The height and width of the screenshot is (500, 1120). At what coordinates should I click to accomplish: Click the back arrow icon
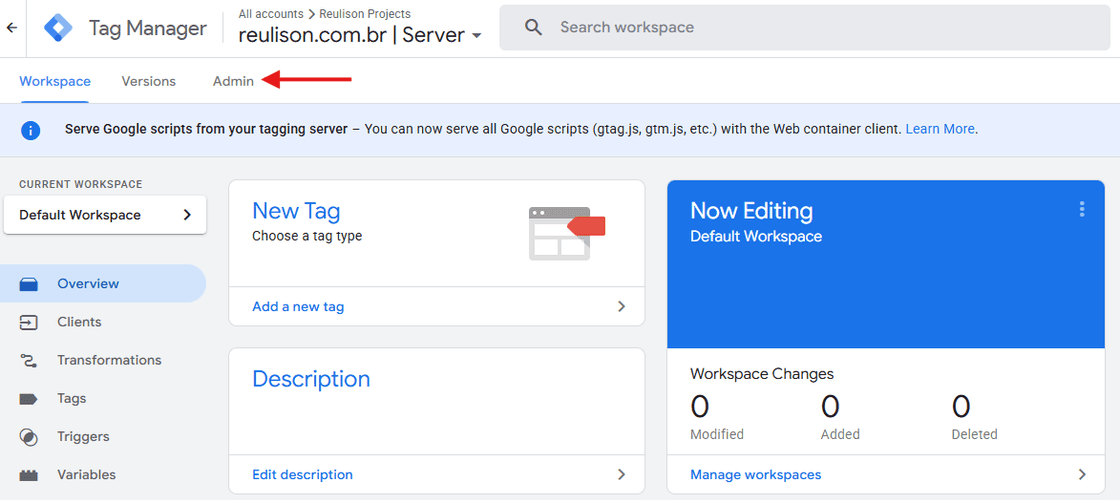tap(11, 28)
